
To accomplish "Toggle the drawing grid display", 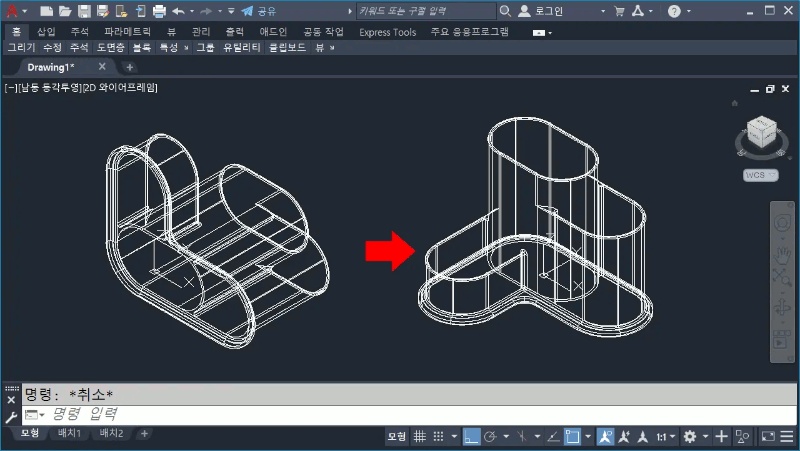I will click(421, 437).
